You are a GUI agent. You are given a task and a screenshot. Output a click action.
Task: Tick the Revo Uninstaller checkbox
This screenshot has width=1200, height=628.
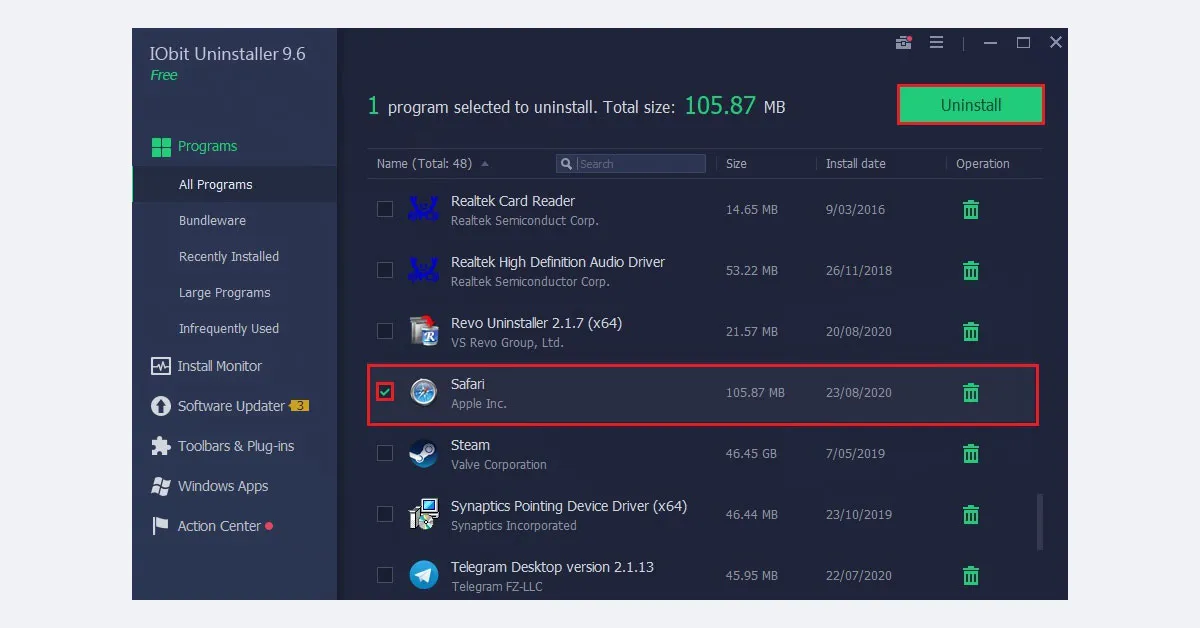point(384,331)
